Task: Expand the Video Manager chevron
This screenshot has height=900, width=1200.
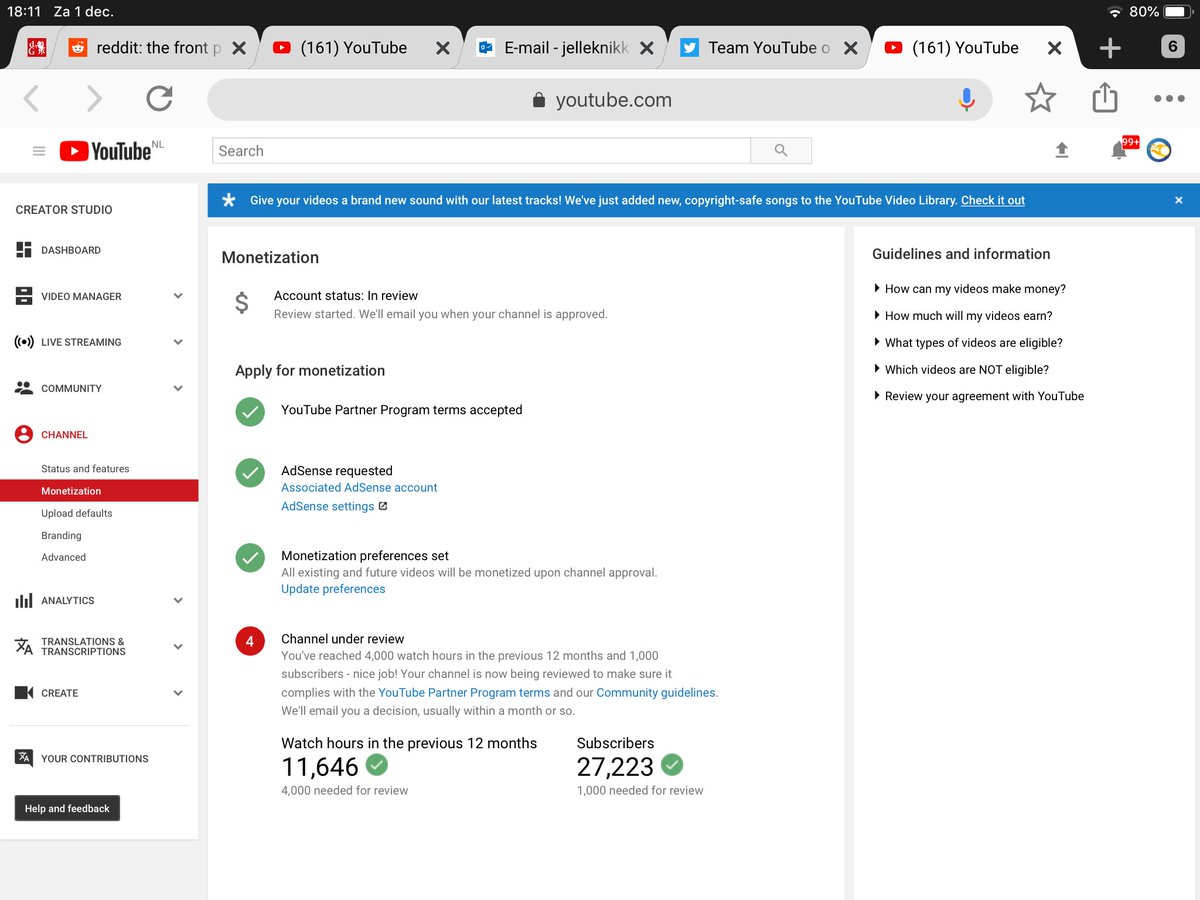Action: point(178,296)
